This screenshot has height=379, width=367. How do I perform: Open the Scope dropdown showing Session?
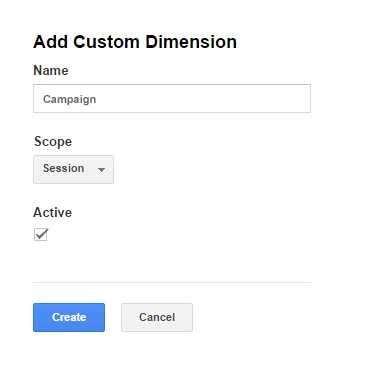tap(73, 169)
